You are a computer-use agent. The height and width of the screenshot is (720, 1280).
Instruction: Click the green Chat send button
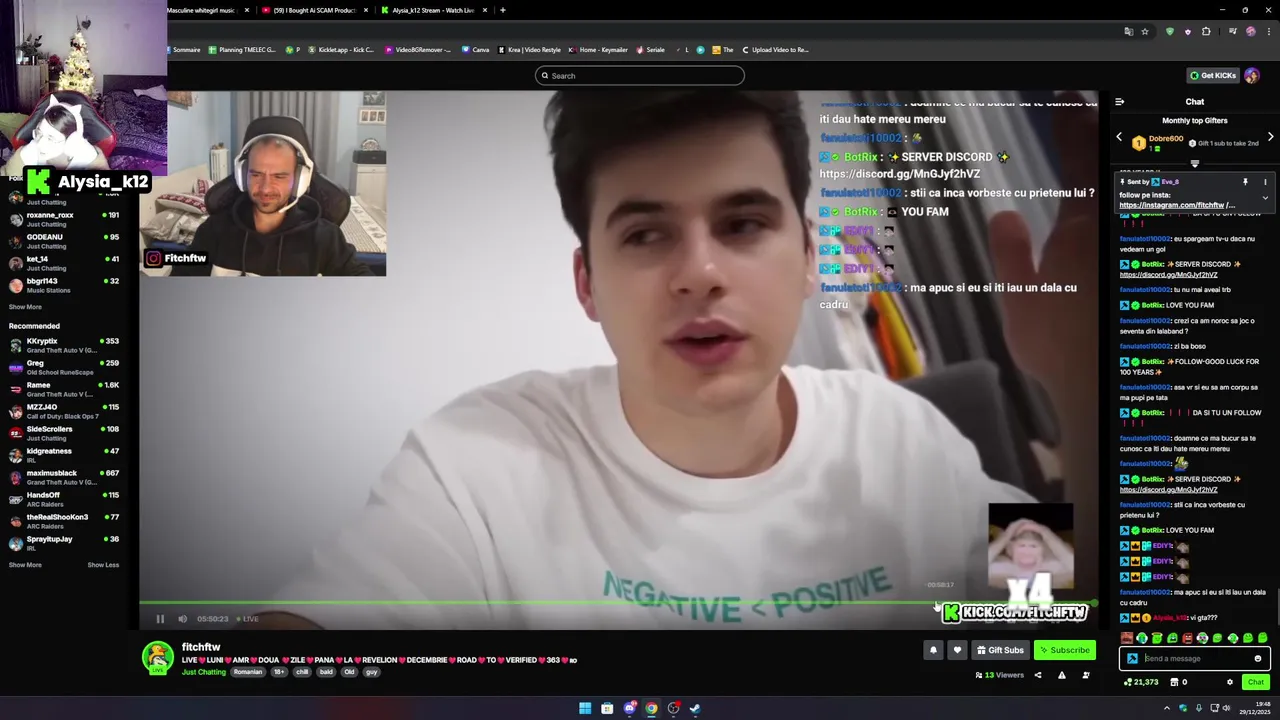[1256, 682]
